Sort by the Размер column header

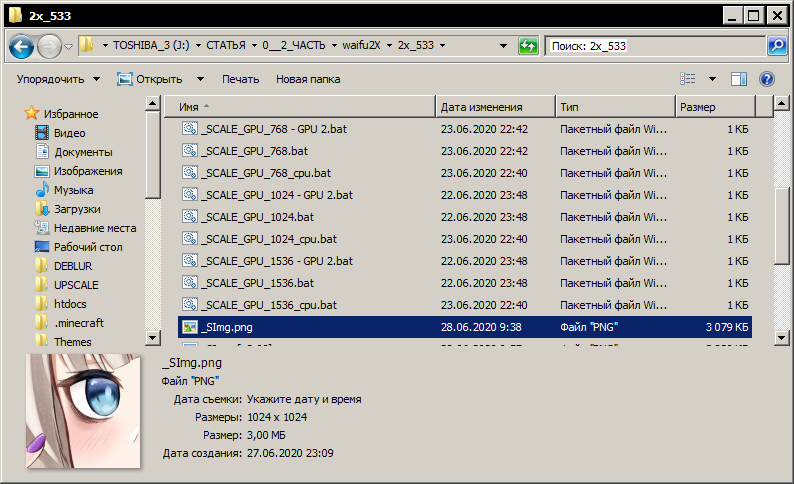point(716,107)
